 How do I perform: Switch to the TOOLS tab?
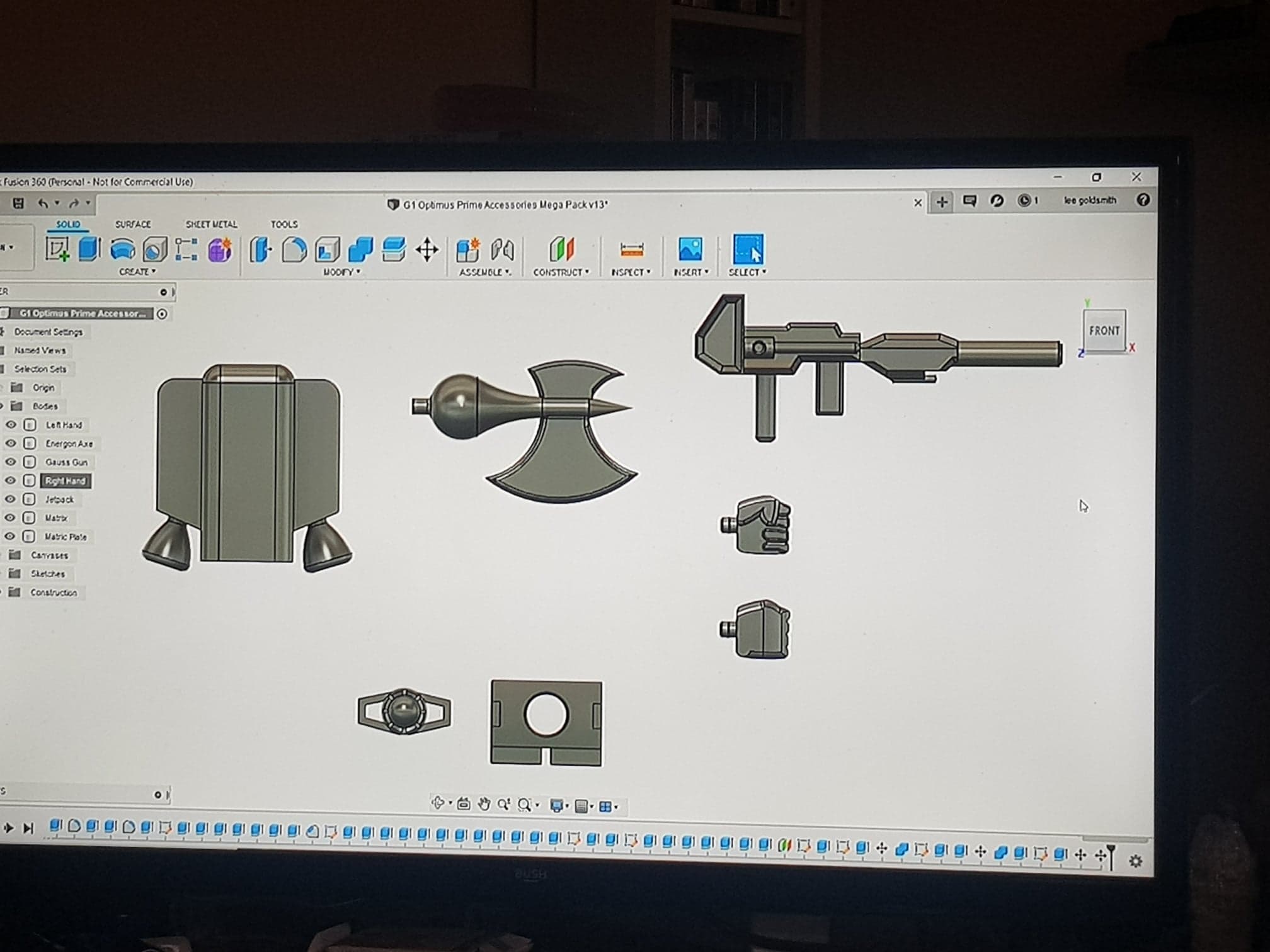[284, 224]
